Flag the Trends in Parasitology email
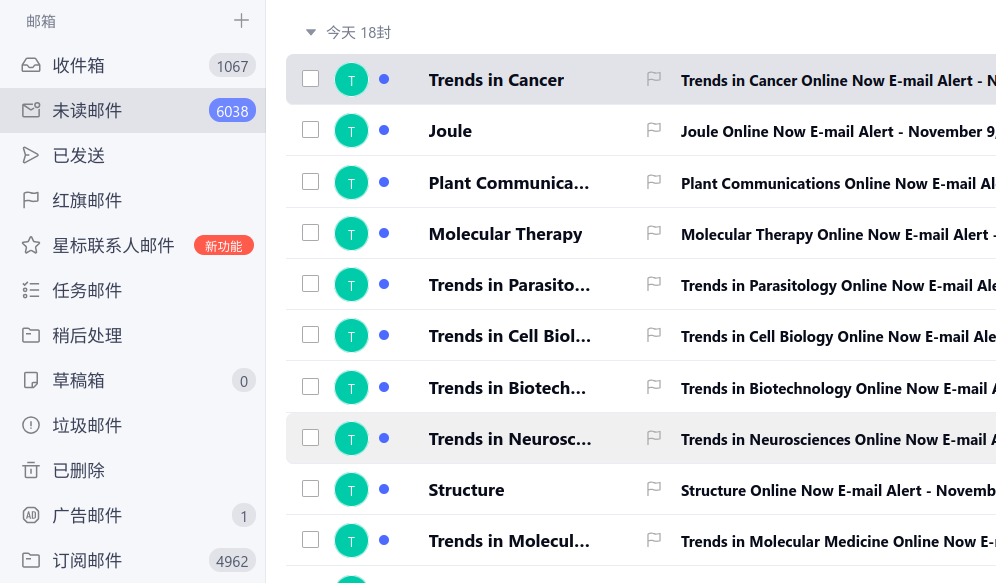The width and height of the screenshot is (996, 583). tap(654, 284)
